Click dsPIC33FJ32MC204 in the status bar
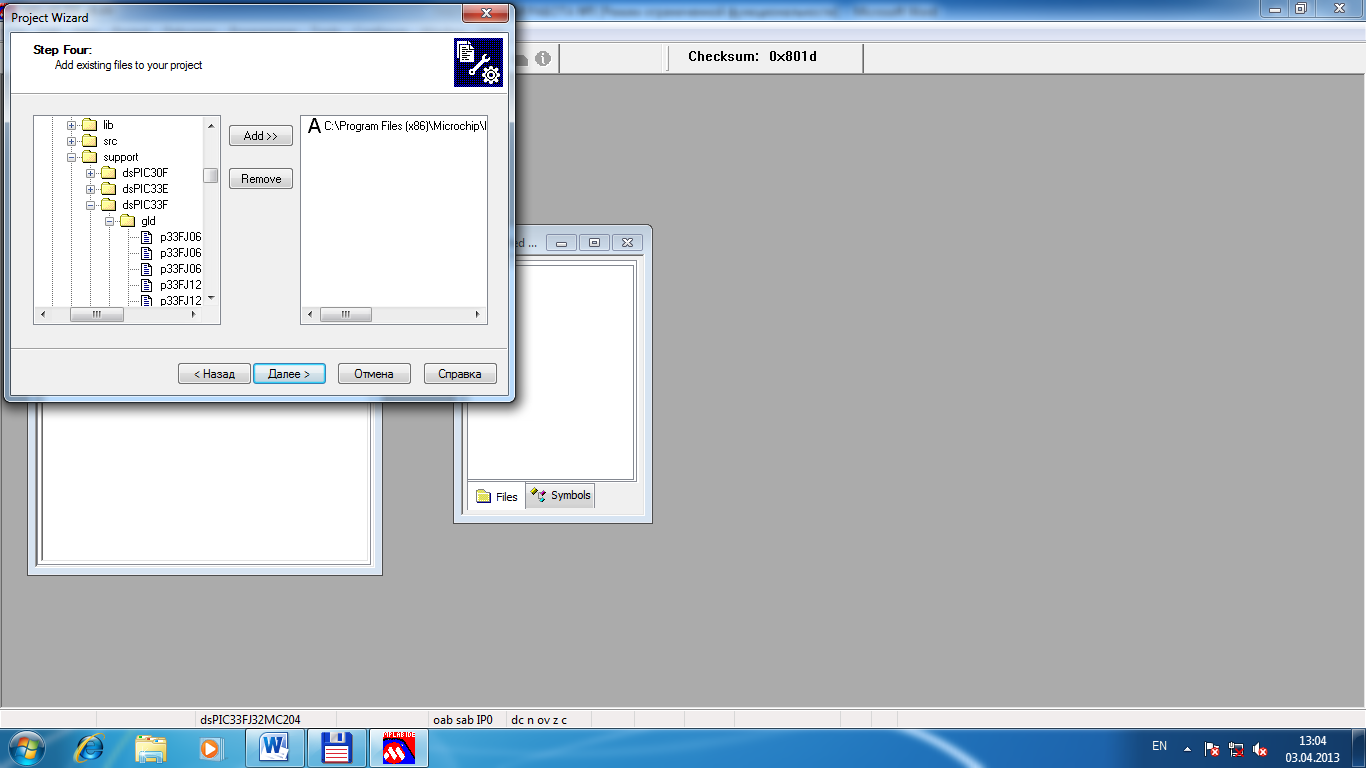This screenshot has height=768, width=1366. tap(250, 719)
